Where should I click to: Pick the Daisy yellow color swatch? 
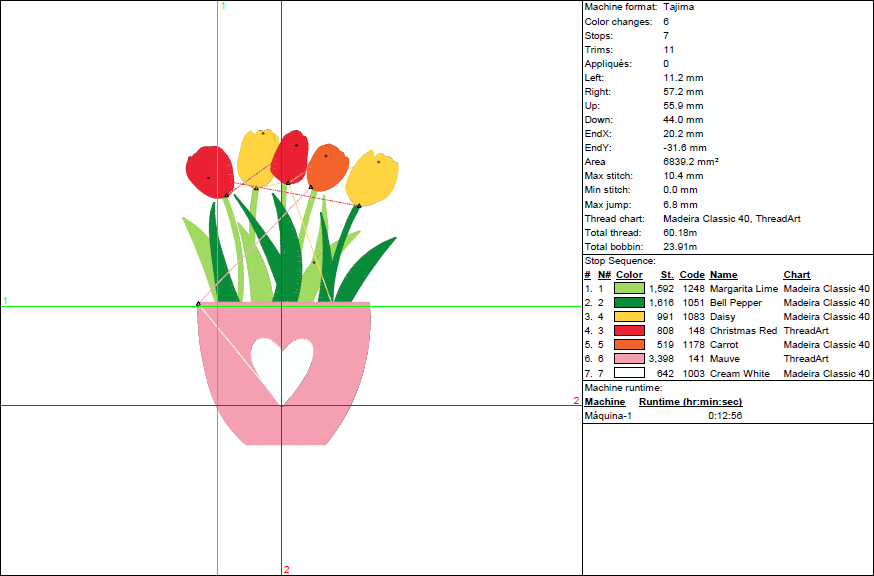coord(629,317)
